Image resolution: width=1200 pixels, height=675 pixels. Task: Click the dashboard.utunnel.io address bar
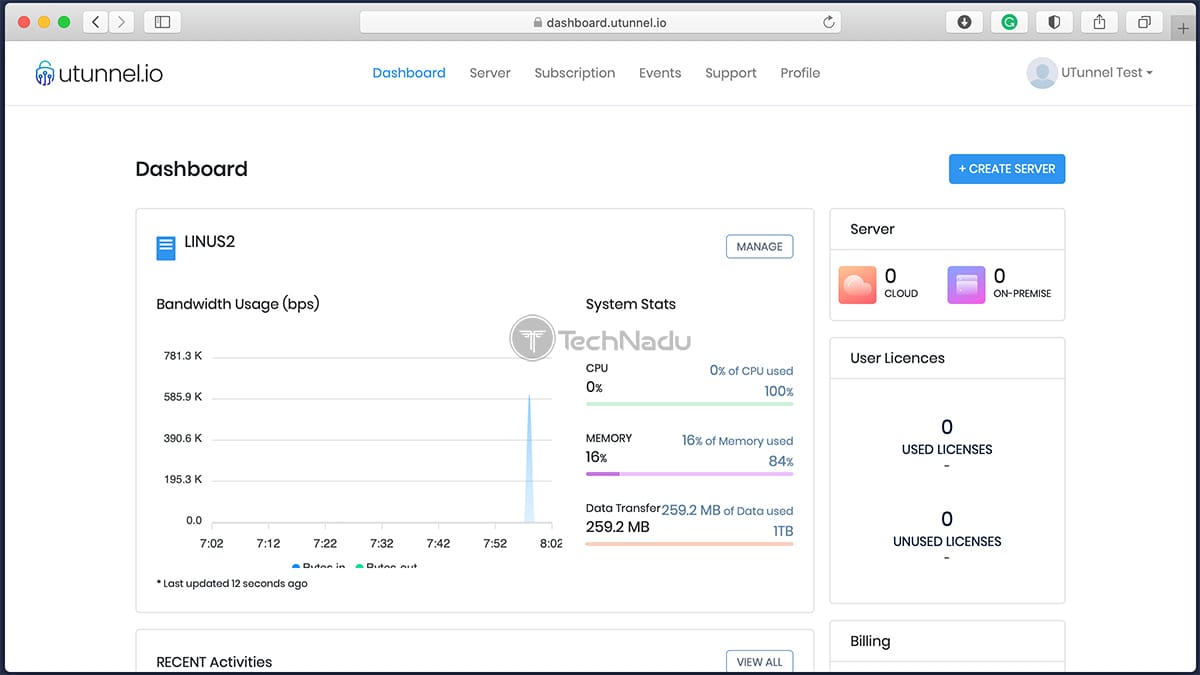coord(600,22)
